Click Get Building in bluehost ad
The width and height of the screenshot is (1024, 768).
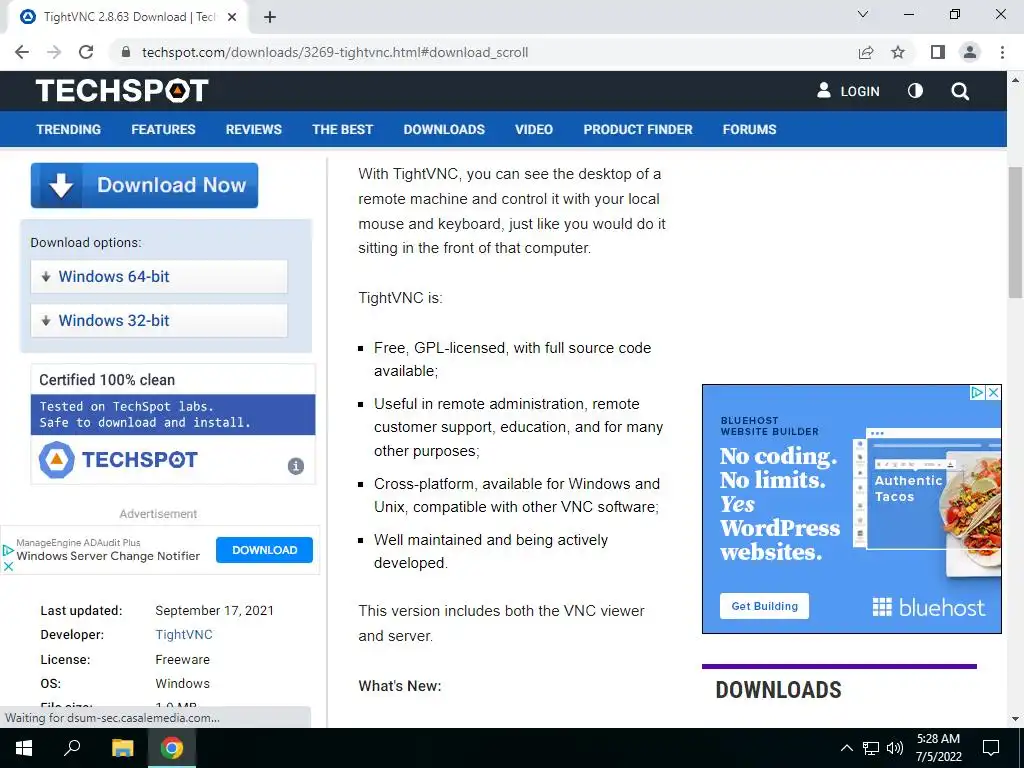pyautogui.click(x=765, y=606)
